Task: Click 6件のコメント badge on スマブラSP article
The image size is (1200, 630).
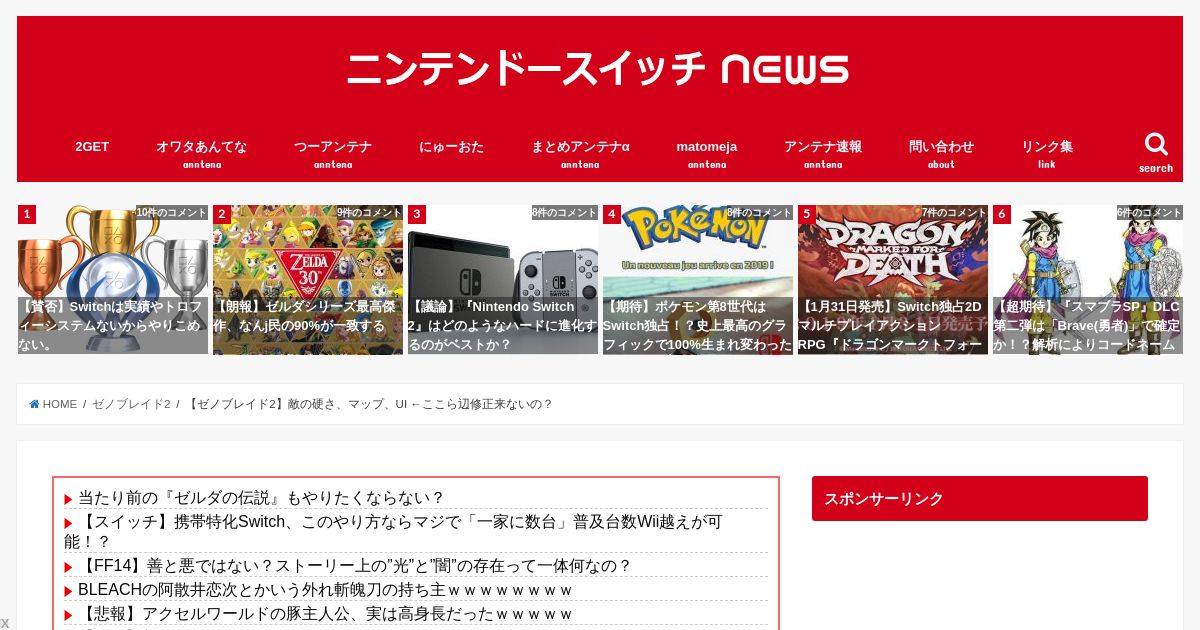Action: pyautogui.click(x=1149, y=213)
